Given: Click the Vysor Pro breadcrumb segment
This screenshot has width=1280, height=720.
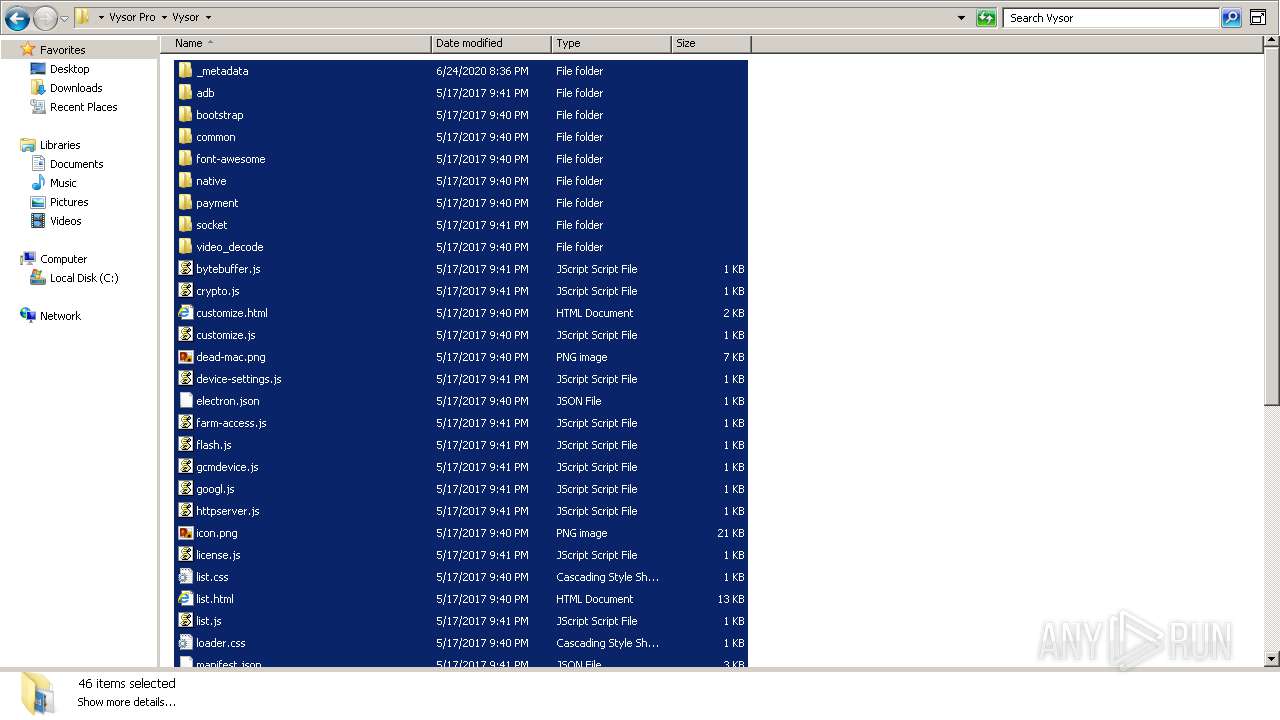Looking at the screenshot, I should pos(132,18).
